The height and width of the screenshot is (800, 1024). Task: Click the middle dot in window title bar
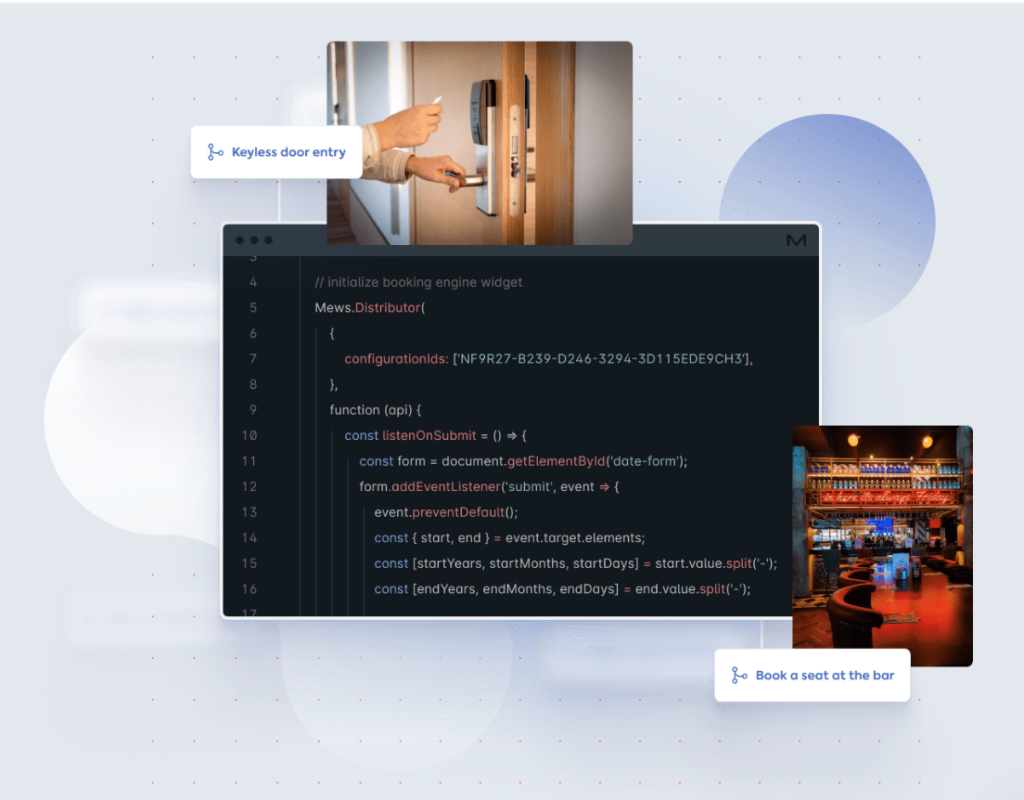(x=254, y=241)
